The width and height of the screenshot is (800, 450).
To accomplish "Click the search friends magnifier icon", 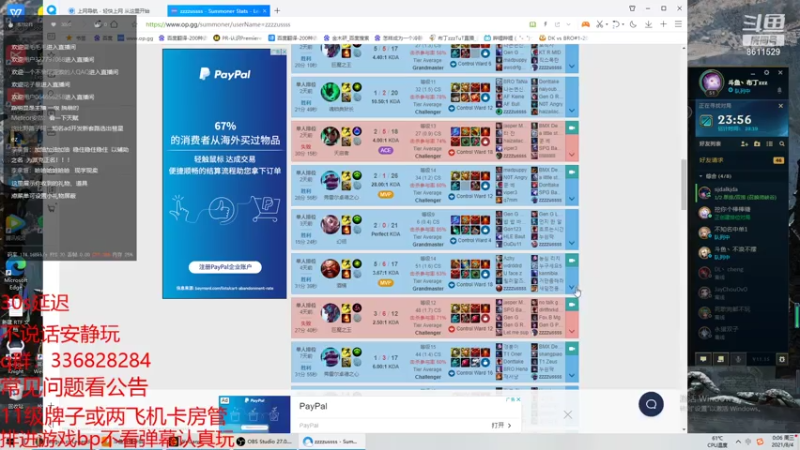I will pos(782,144).
